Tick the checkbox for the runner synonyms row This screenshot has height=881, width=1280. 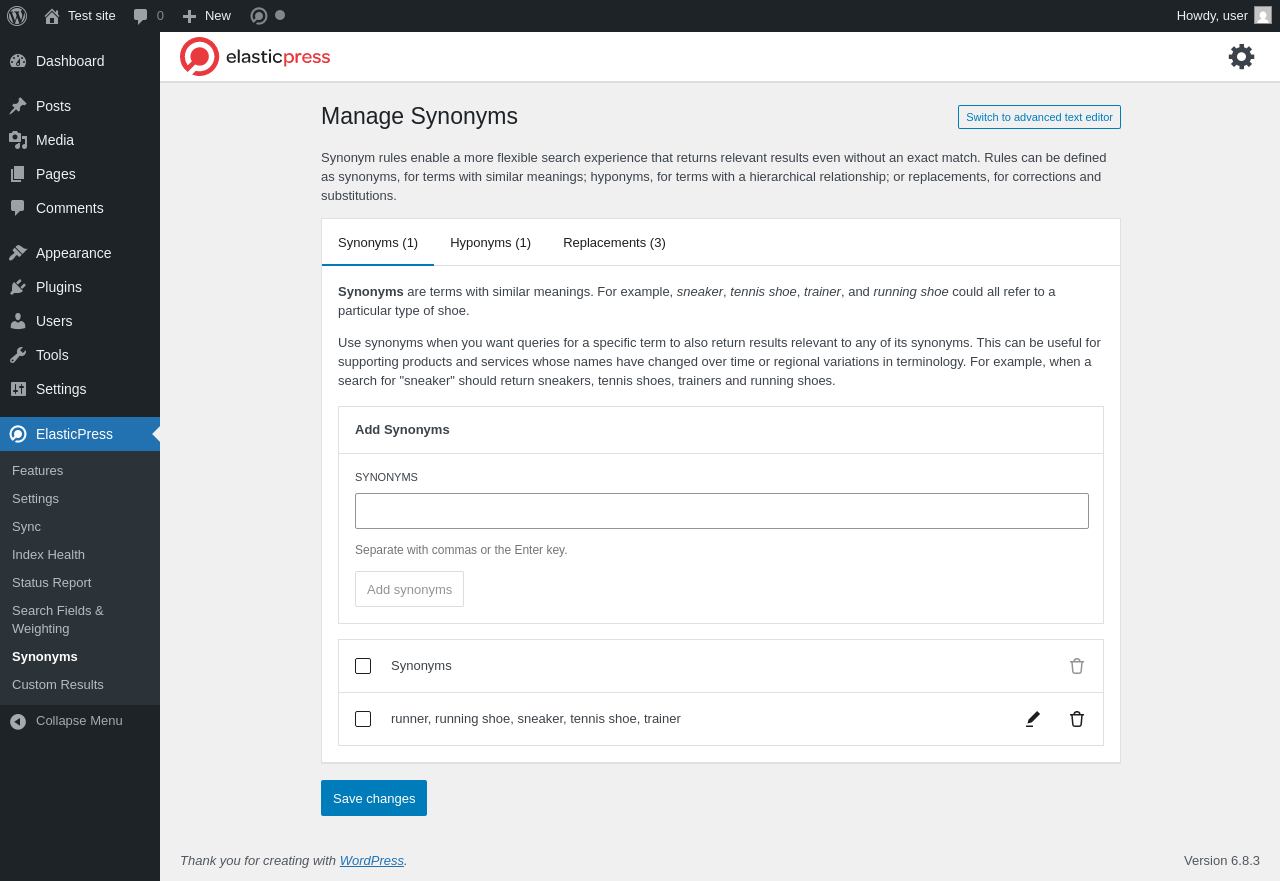coord(363,719)
